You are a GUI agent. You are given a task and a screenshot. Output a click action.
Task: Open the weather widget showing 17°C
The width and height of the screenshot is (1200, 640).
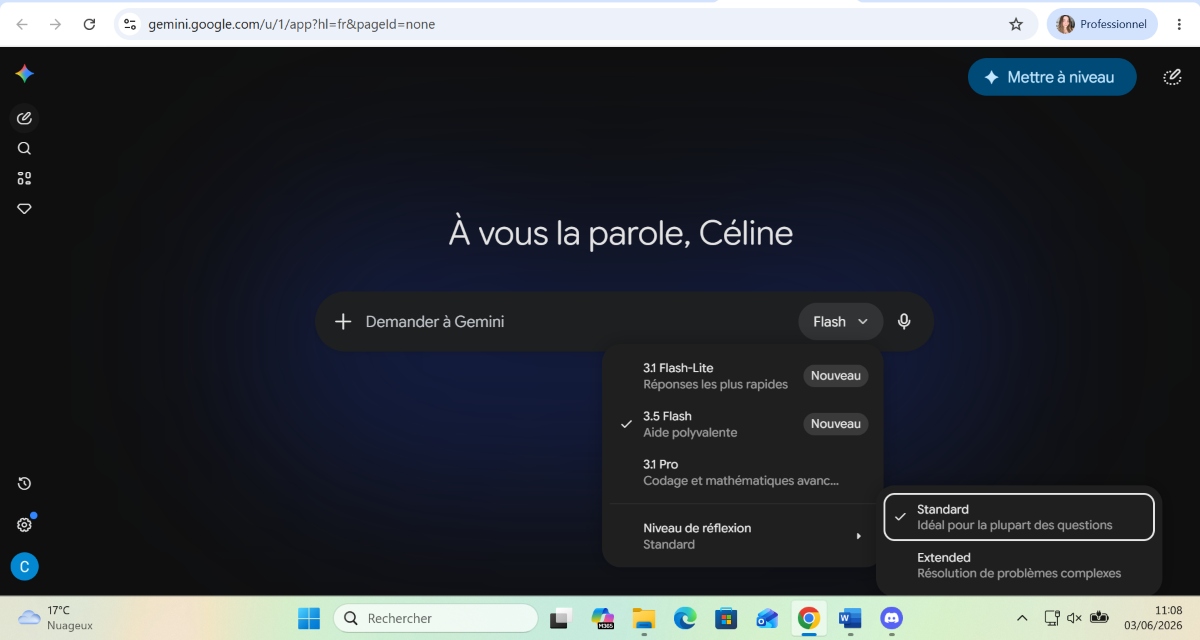(56, 618)
